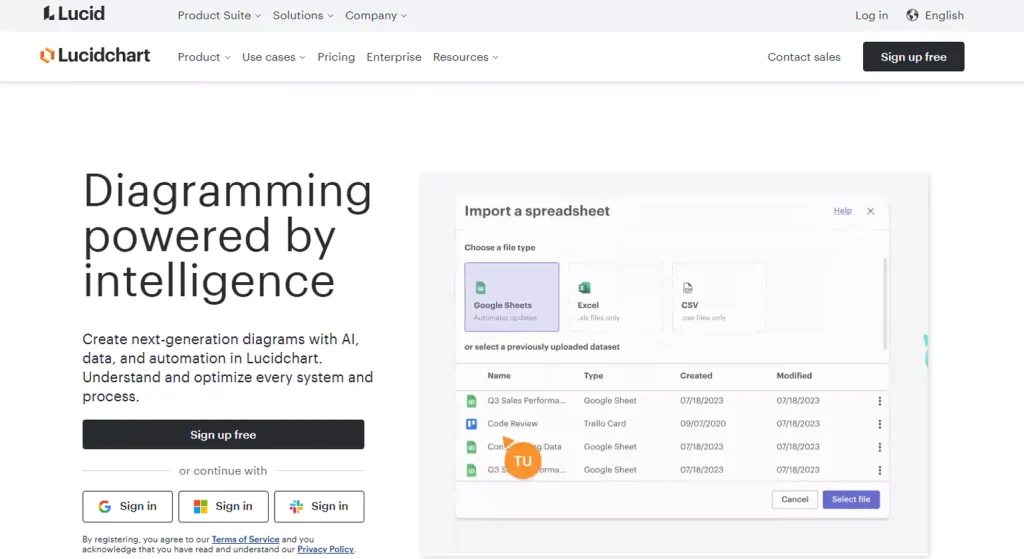Open the Resources dropdown
1024x559 pixels.
(x=466, y=57)
